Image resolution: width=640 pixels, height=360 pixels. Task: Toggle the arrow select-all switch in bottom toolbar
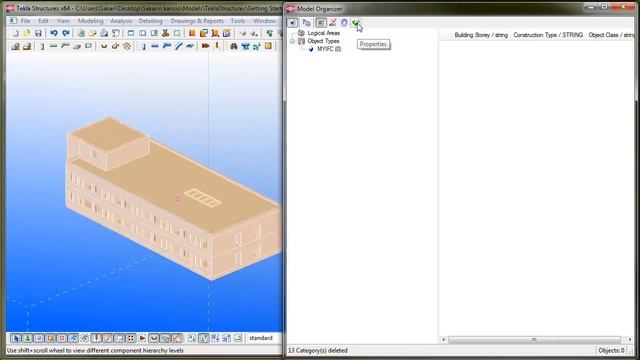point(16,338)
